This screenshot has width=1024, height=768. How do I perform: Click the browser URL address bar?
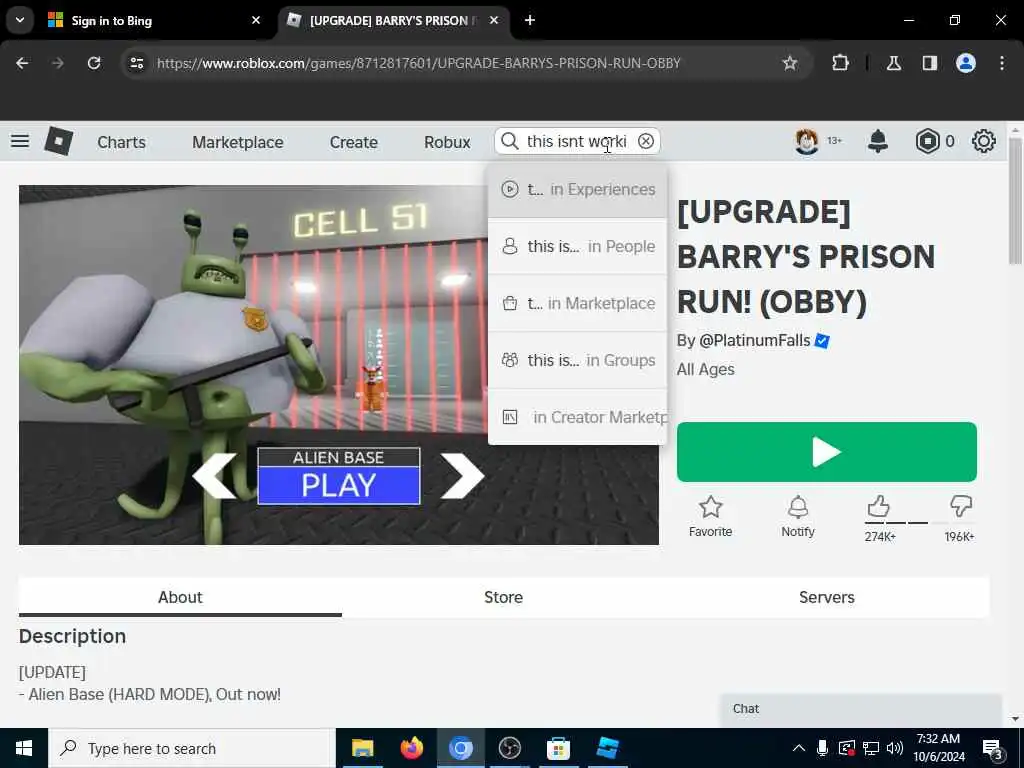418,63
